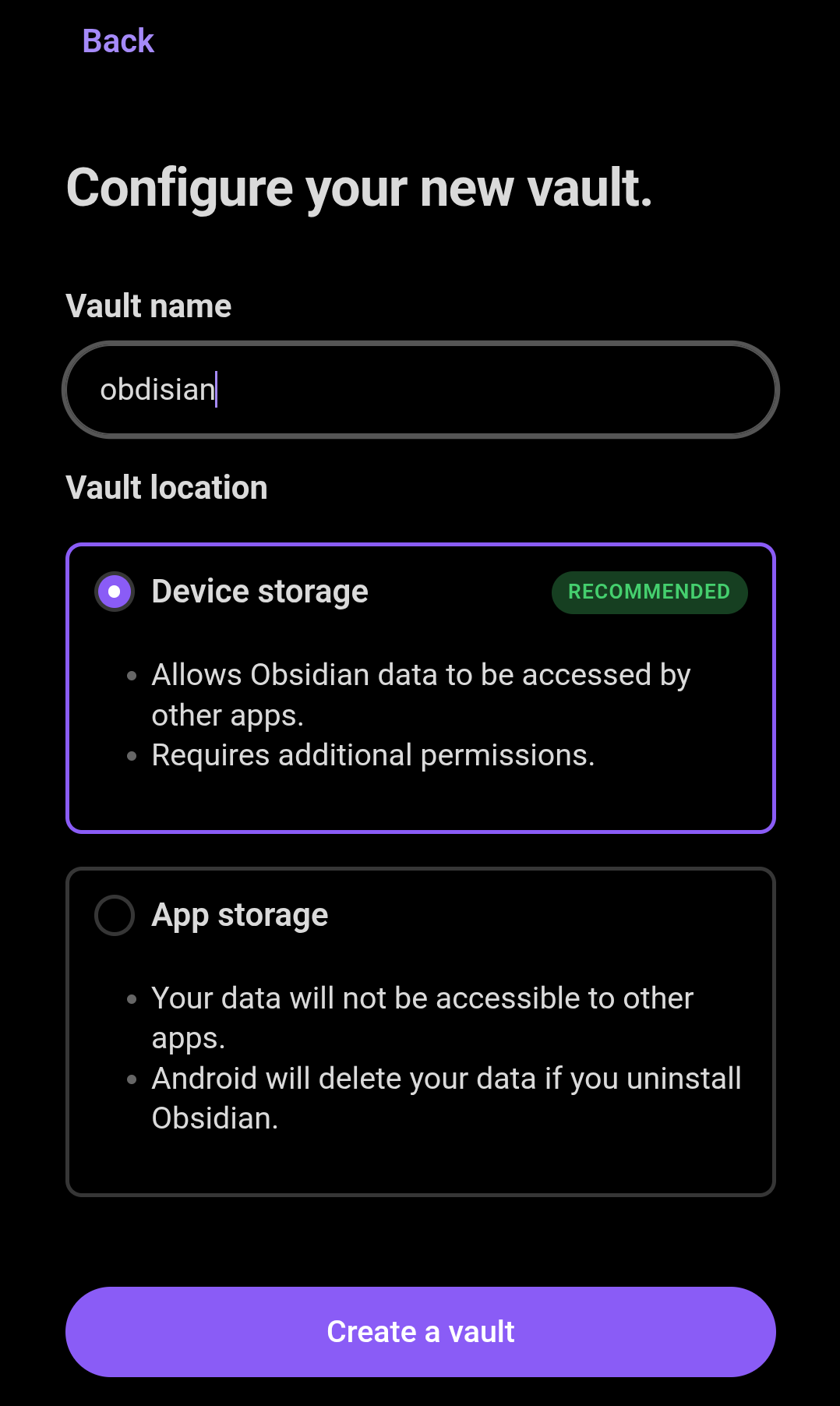Click the green RECOMMENDED badge
This screenshot has height=1406, width=840.
coord(649,592)
